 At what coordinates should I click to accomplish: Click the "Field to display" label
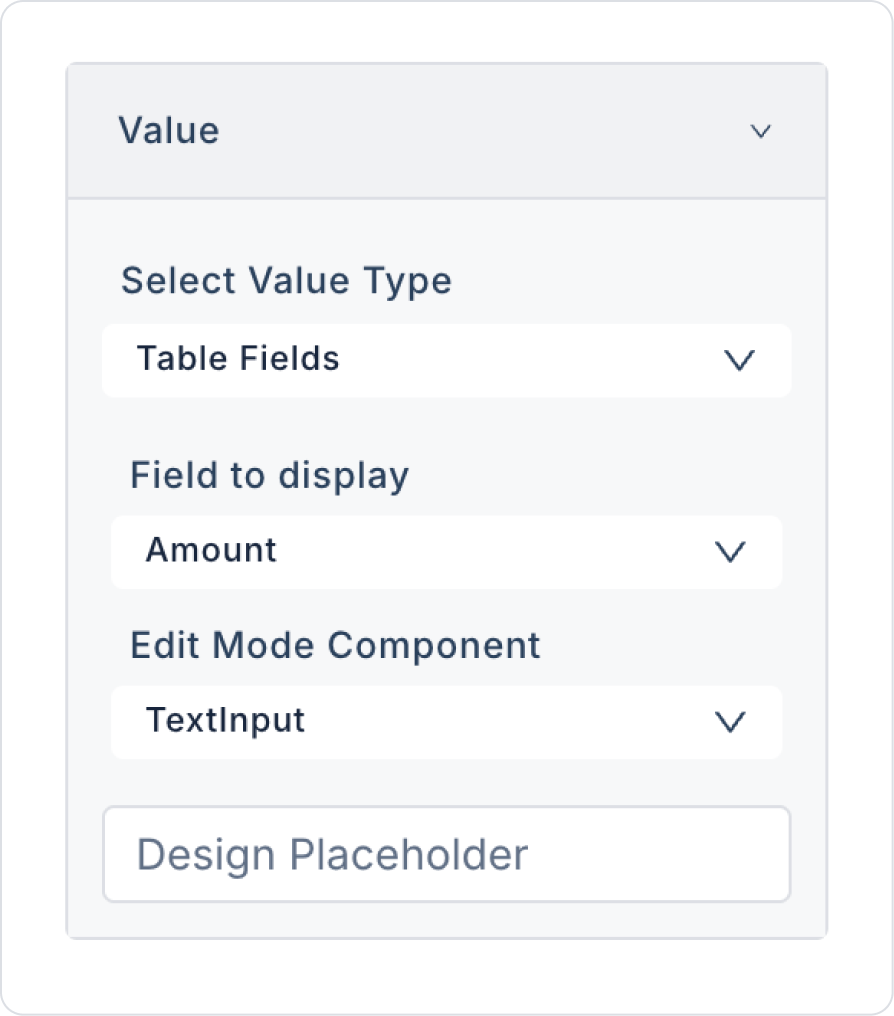(x=269, y=475)
